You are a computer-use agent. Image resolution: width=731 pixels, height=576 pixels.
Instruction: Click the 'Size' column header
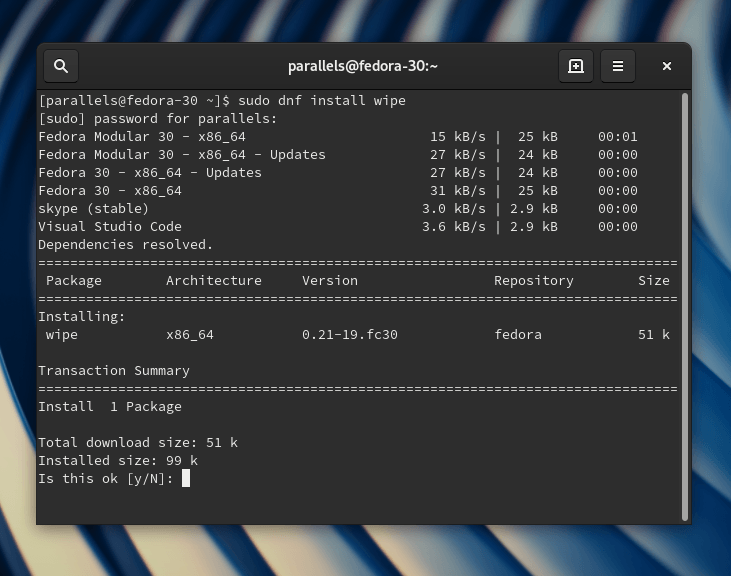[x=654, y=281]
